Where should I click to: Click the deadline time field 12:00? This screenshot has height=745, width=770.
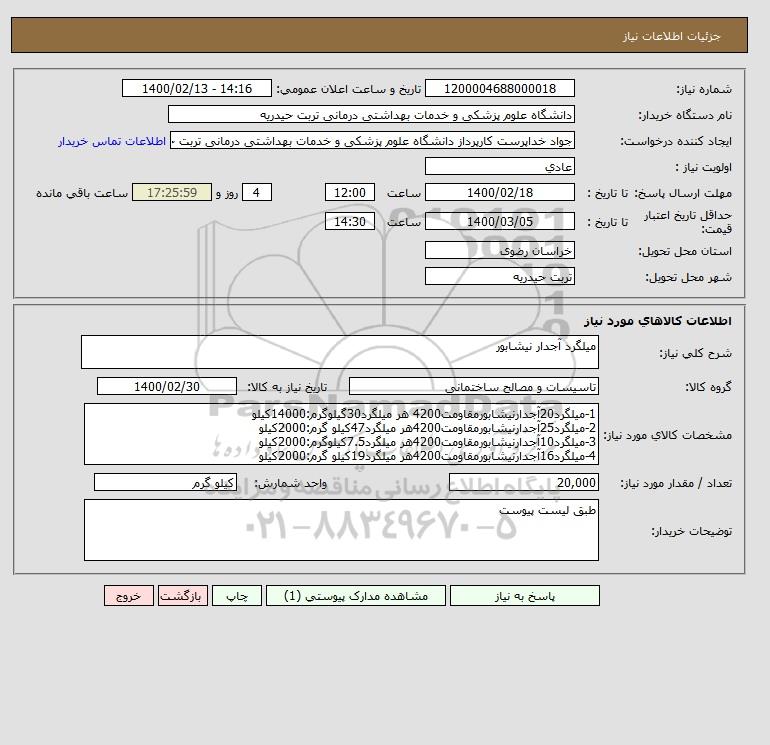pyautogui.click(x=350, y=193)
